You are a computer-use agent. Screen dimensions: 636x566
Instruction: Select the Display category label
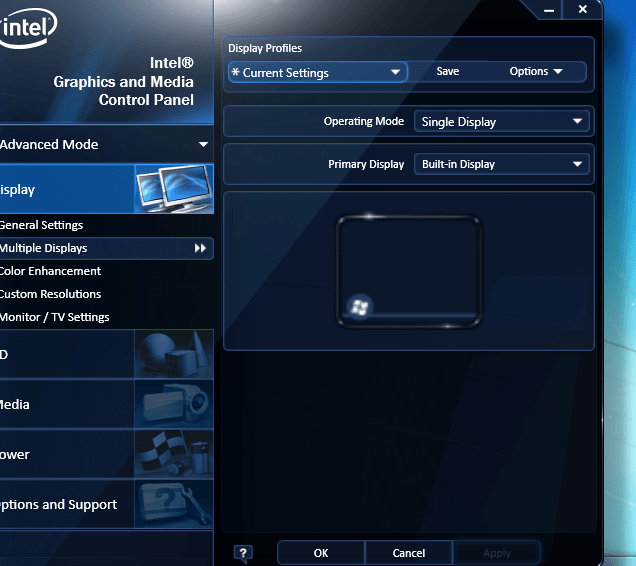[17, 189]
